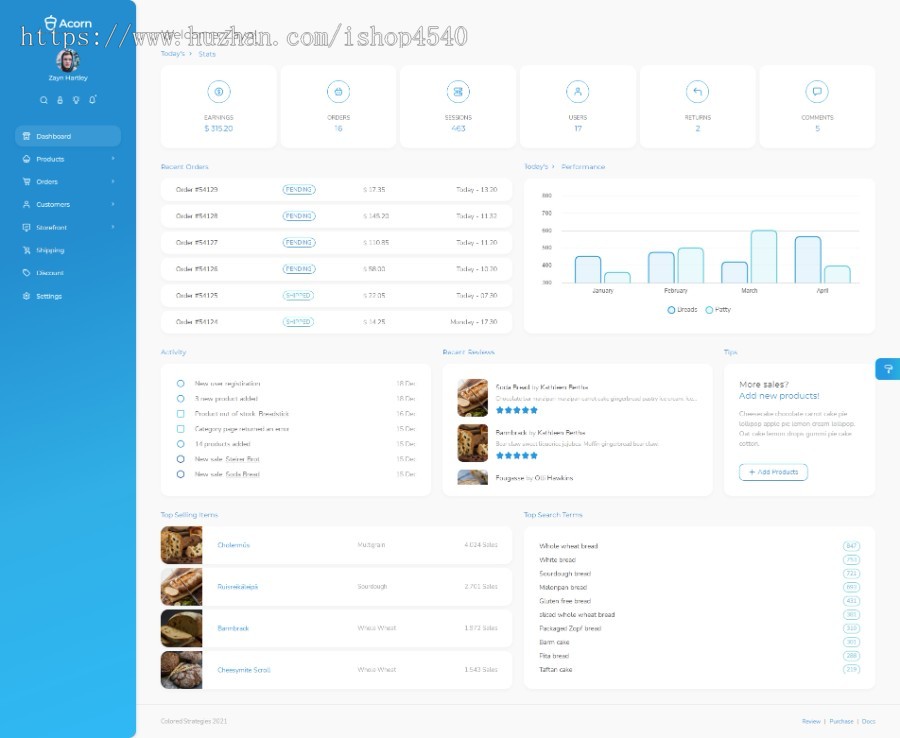Expand Customers submenu arrow
900x738 pixels.
113,204
